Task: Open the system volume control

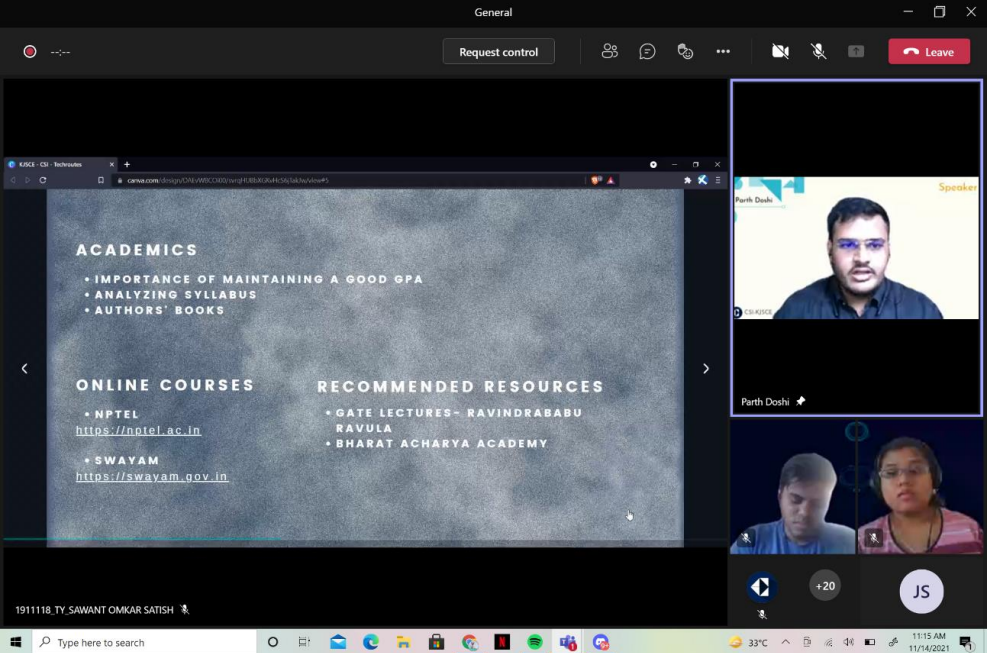Action: coord(848,642)
